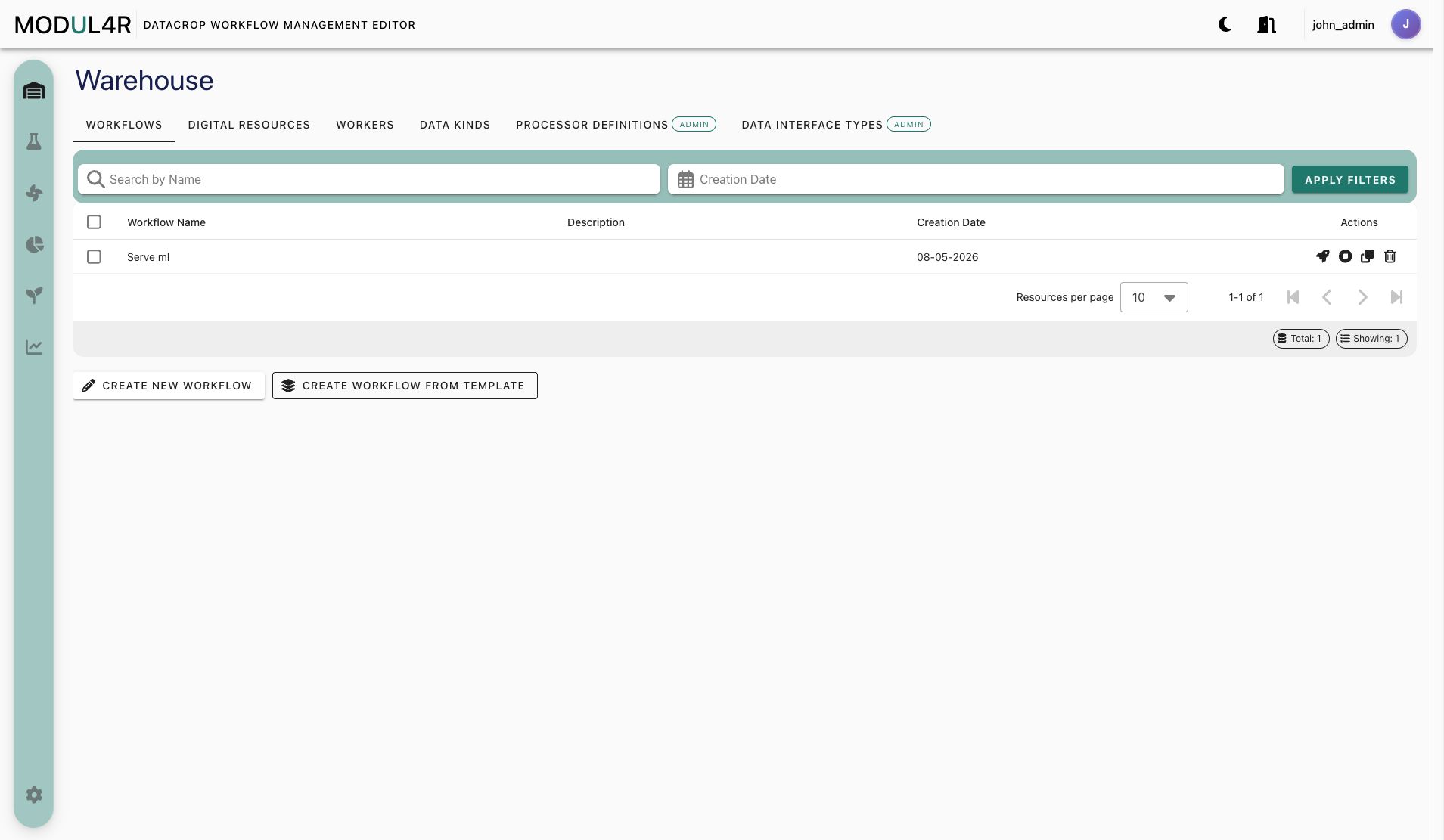The height and width of the screenshot is (840, 1444).
Task: Click Description column header
Action: [596, 222]
